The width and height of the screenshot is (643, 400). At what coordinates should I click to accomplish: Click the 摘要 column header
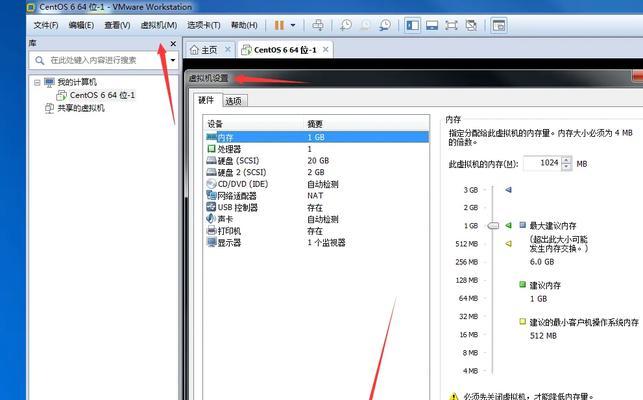pos(315,124)
